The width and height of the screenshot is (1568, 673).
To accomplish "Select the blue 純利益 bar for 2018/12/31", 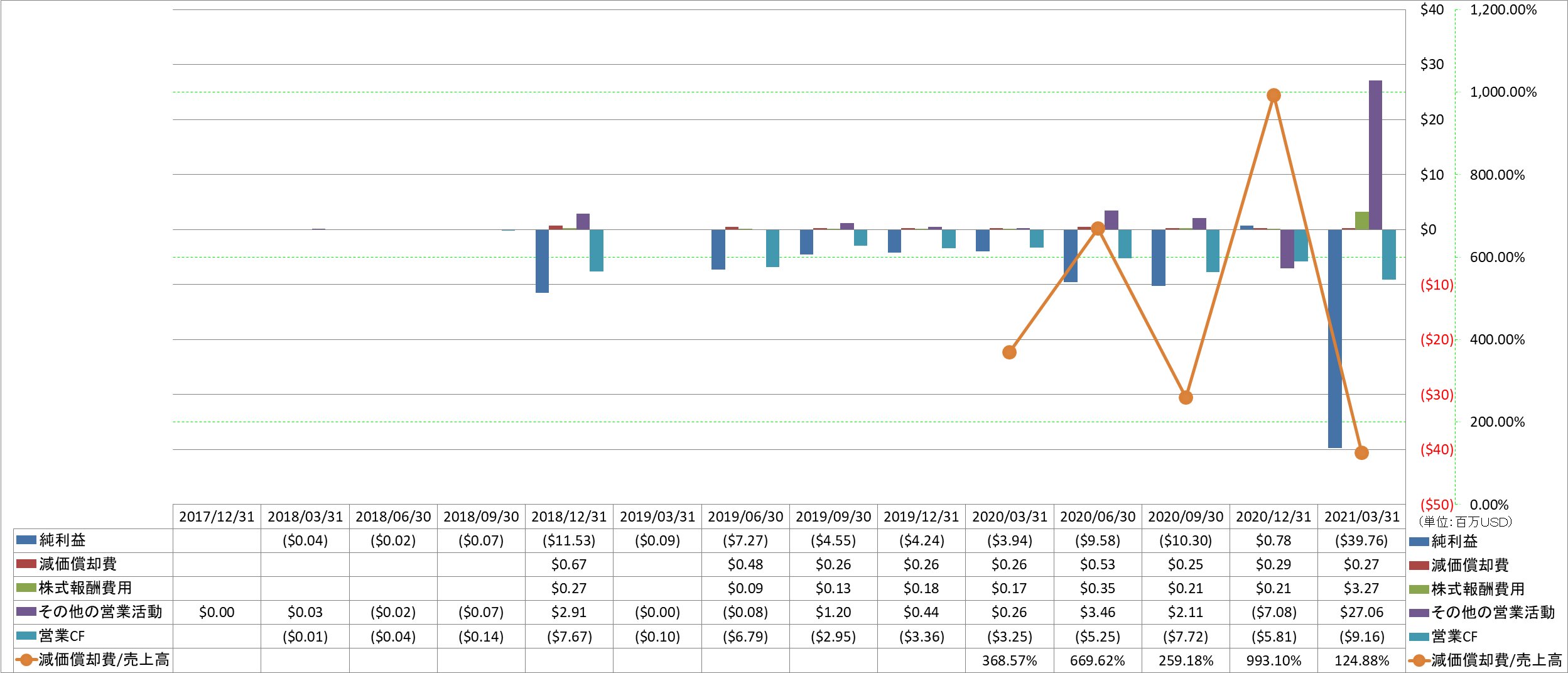I will [542, 261].
